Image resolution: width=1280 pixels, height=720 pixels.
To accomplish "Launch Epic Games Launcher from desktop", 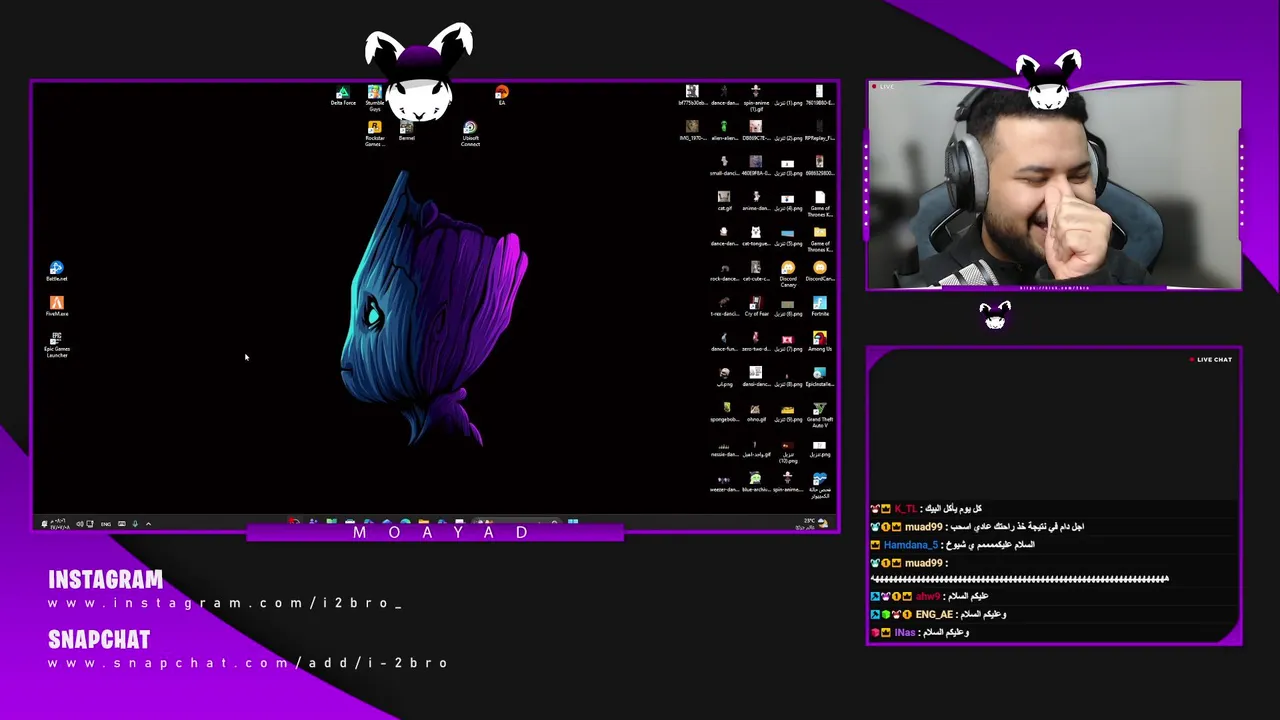I will tap(57, 344).
